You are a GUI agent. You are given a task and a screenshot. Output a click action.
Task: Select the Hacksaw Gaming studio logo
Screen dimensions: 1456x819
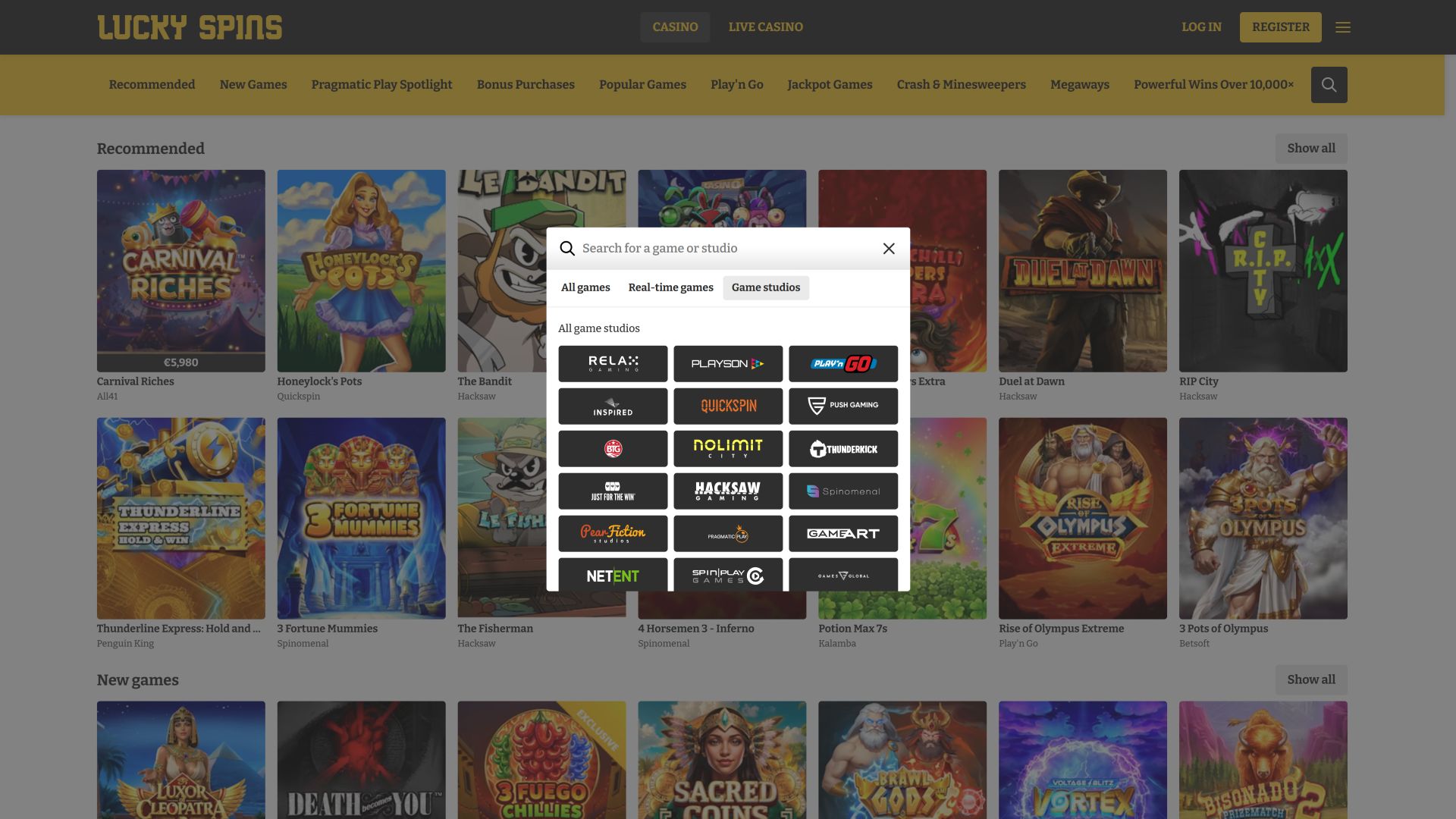coord(728,491)
